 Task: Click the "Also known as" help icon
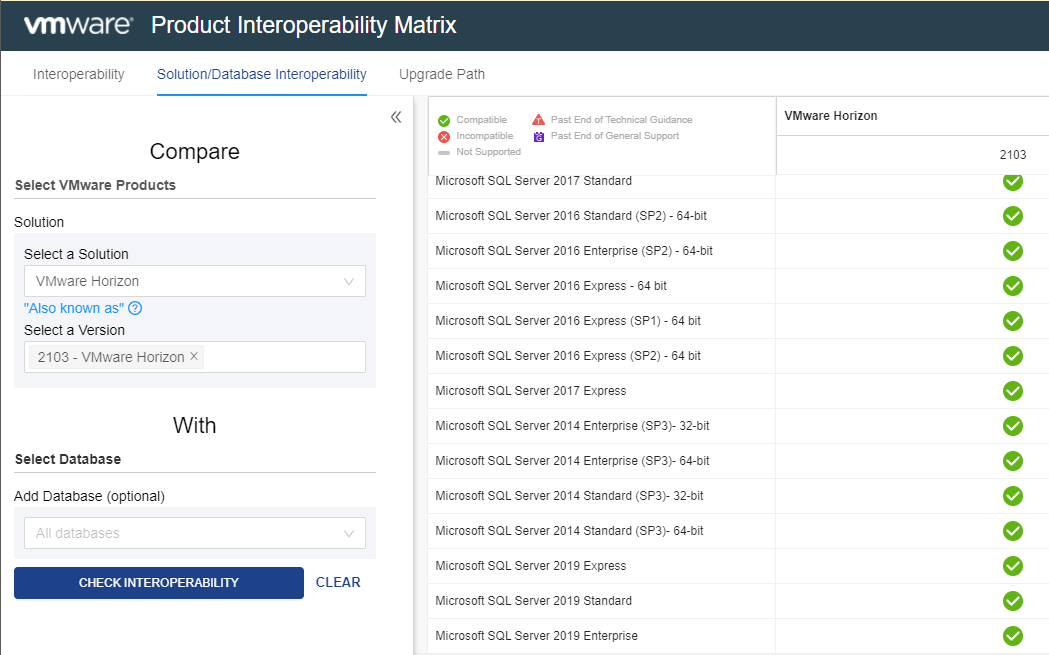tap(135, 308)
